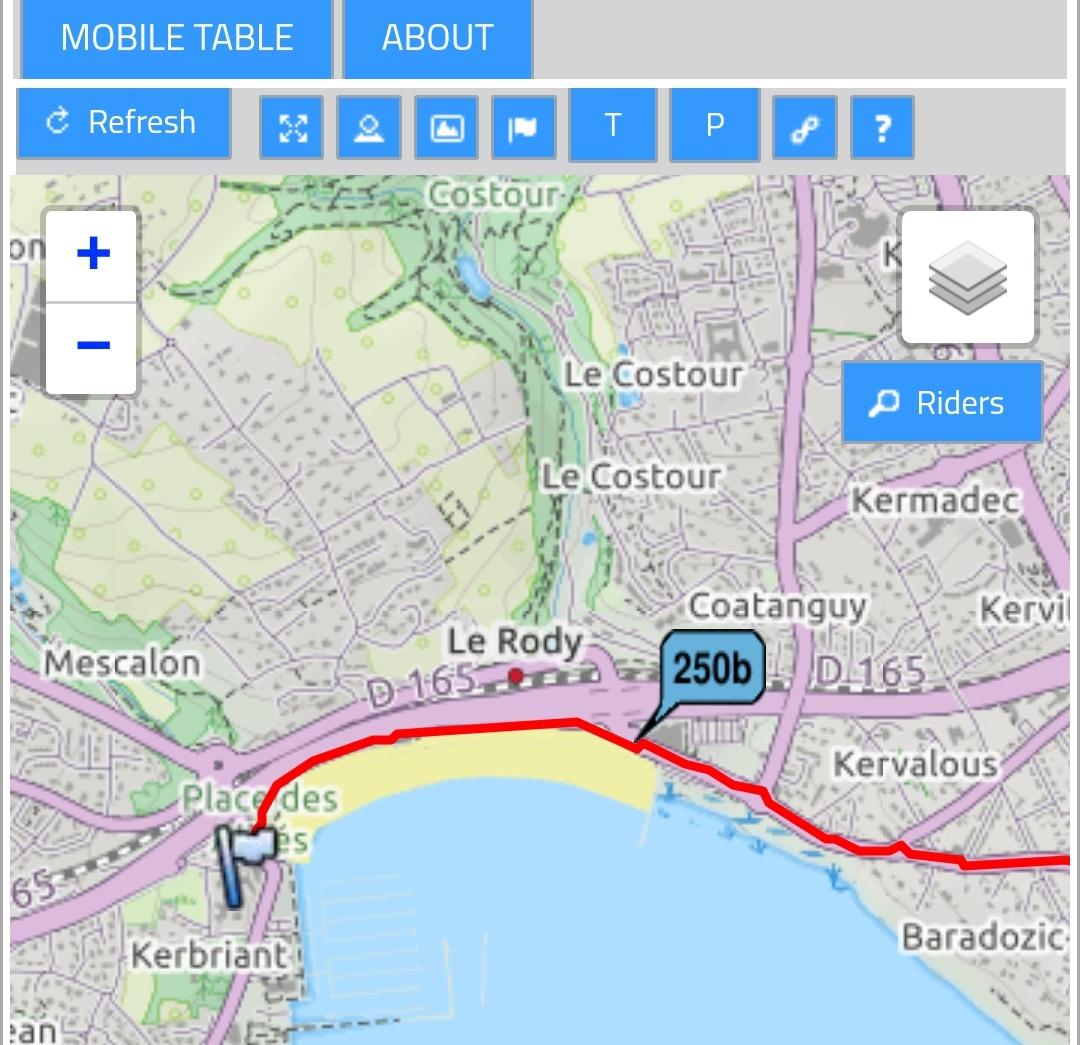Image resolution: width=1080 pixels, height=1045 pixels.
Task: Zoom in with the plus button
Action: (x=92, y=255)
